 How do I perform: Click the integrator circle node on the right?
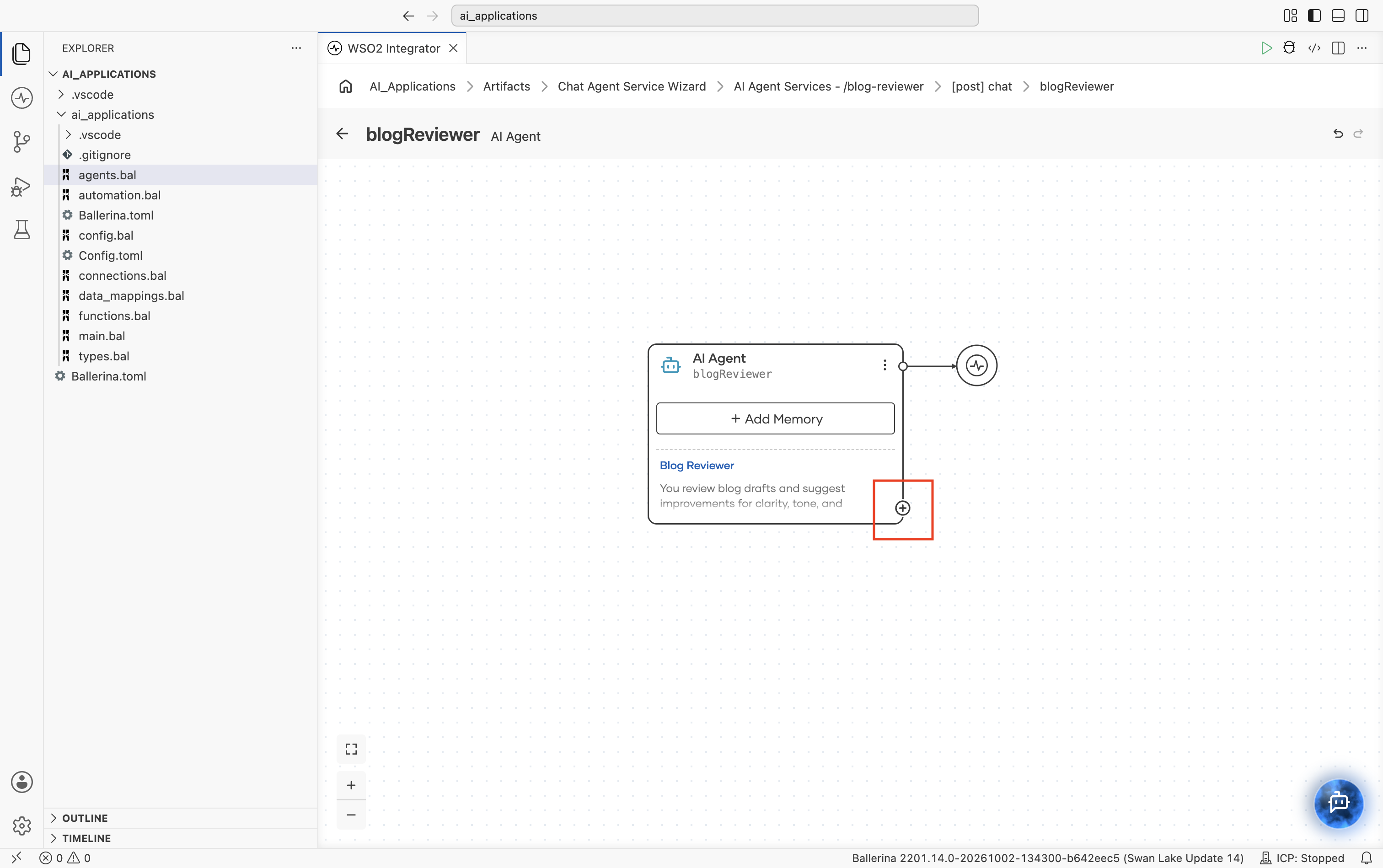(976, 366)
